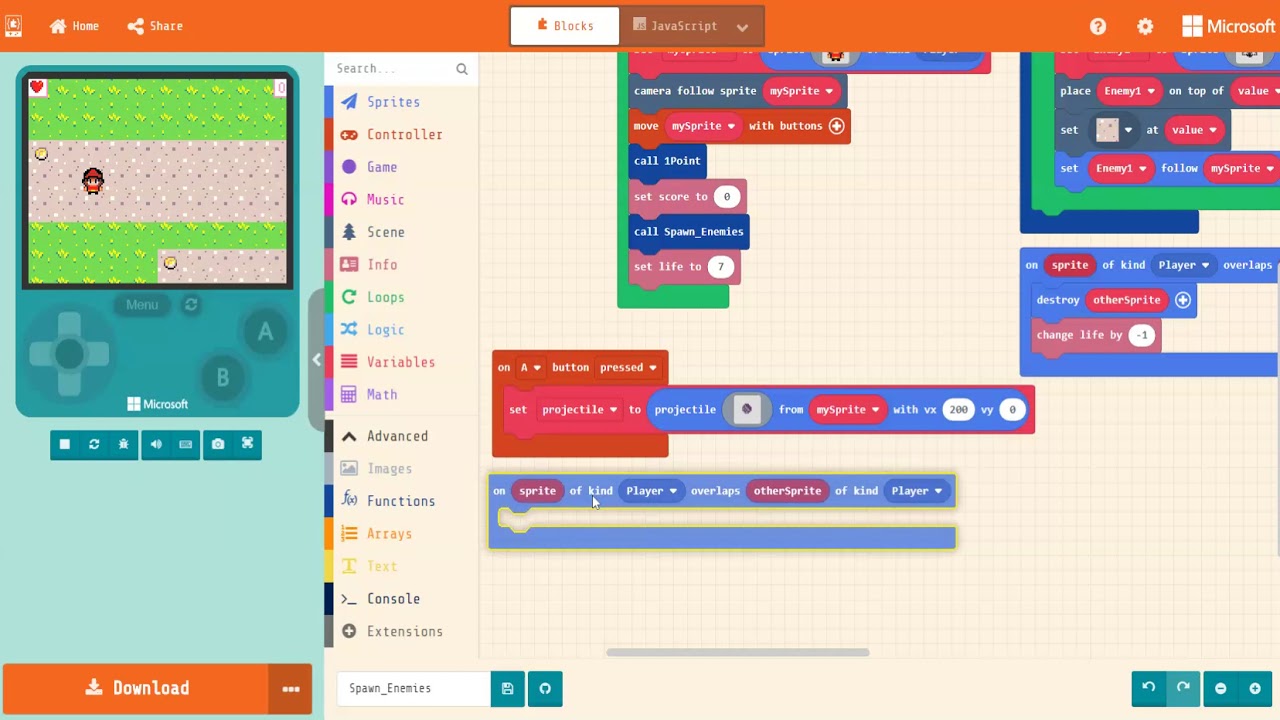
Task: Zoom out of the workspace
Action: click(x=1220, y=688)
